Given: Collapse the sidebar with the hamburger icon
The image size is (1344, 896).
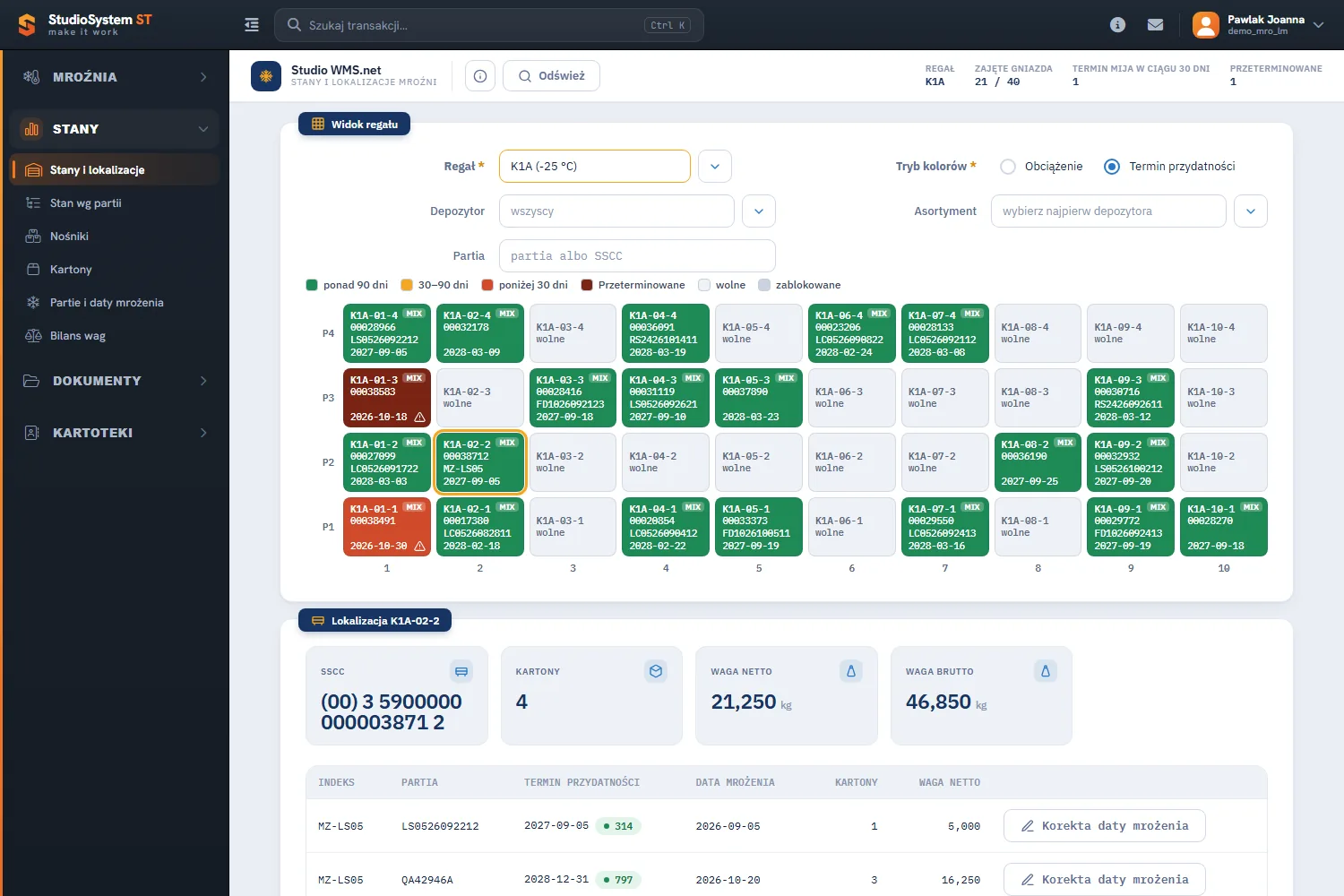Looking at the screenshot, I should coord(252,25).
